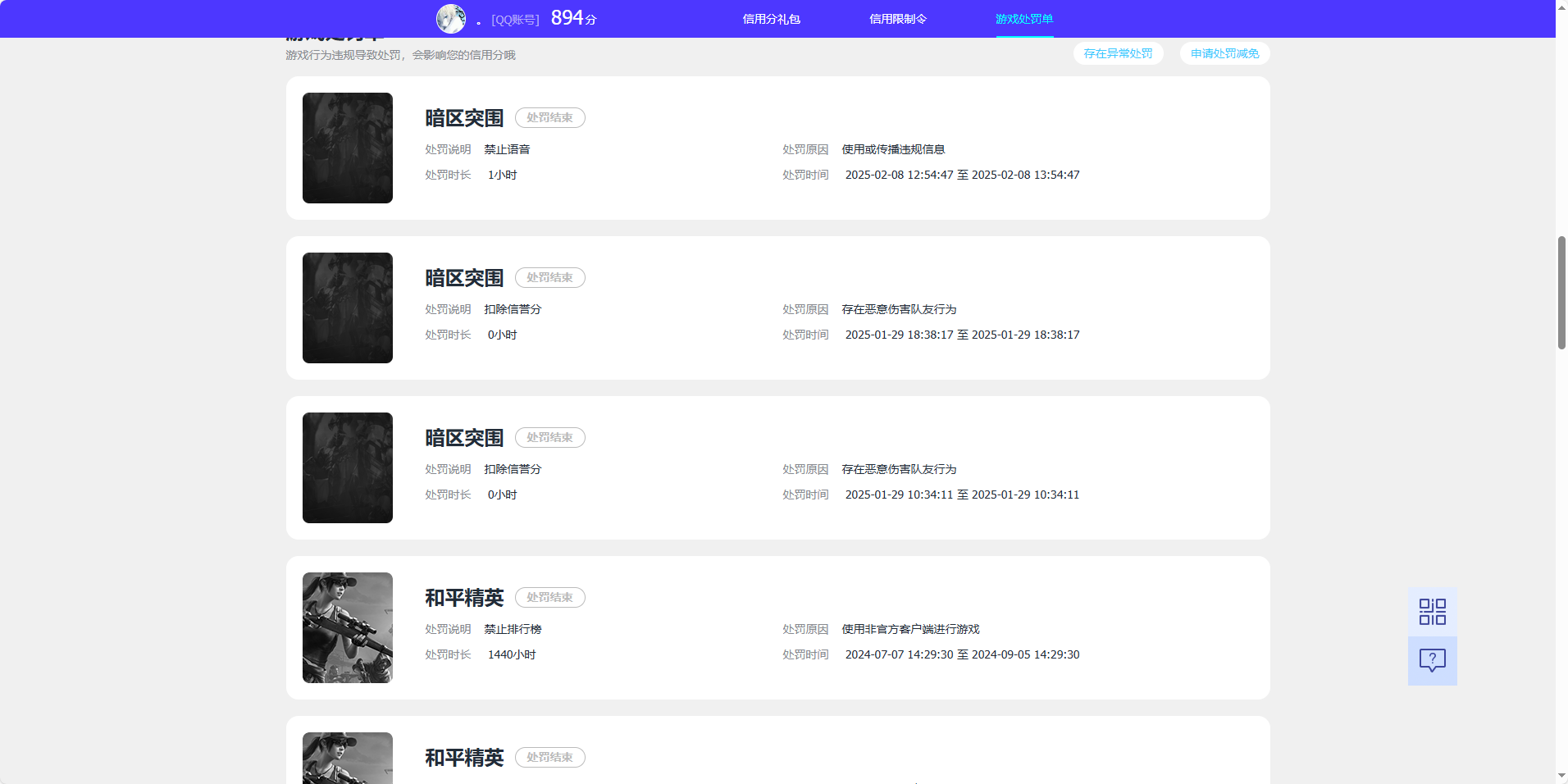Click the 申请处罚减免 button

1224,53
